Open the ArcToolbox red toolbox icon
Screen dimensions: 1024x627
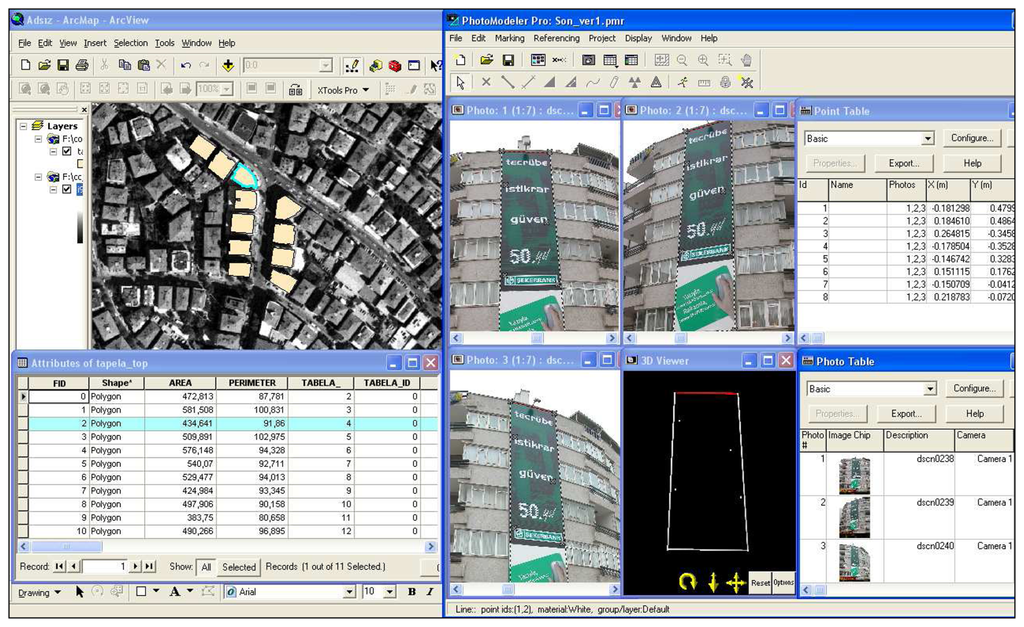pos(395,65)
